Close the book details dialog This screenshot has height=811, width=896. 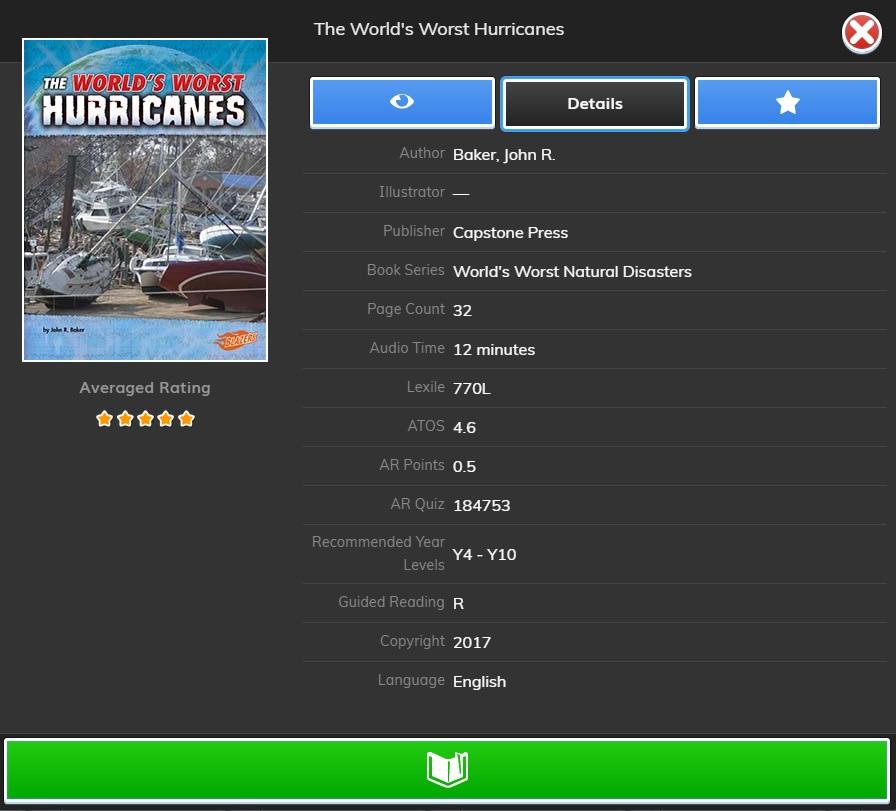861,34
